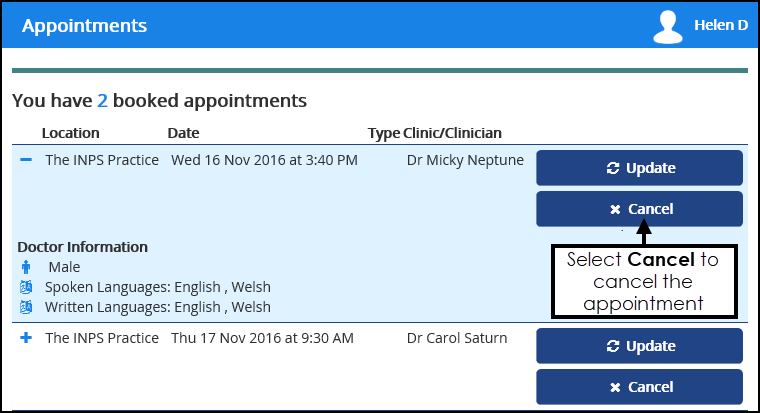Cancel the Dr Carol Saturn appointment
This screenshot has width=760, height=413.
tap(640, 387)
